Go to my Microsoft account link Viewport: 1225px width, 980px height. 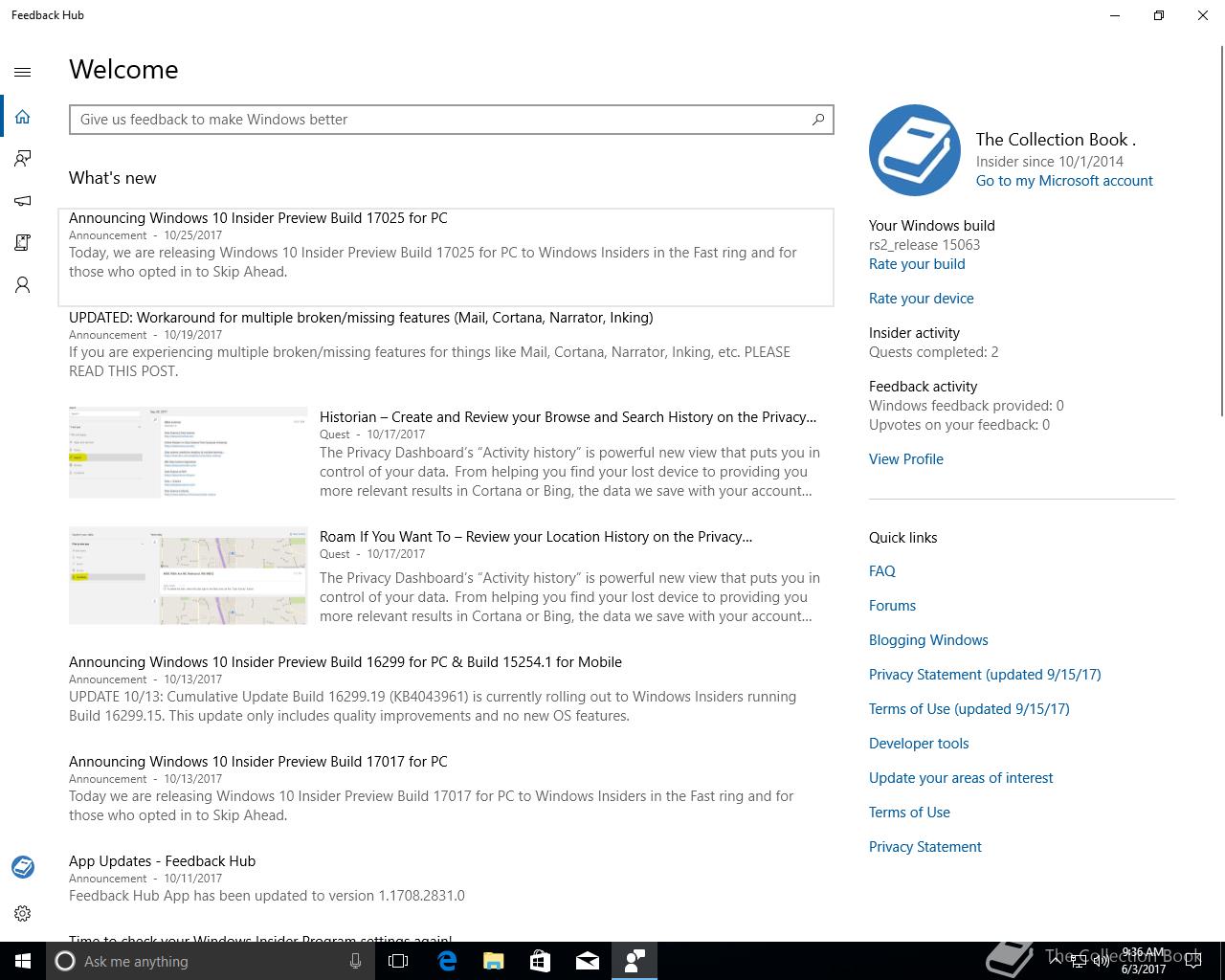click(1064, 181)
